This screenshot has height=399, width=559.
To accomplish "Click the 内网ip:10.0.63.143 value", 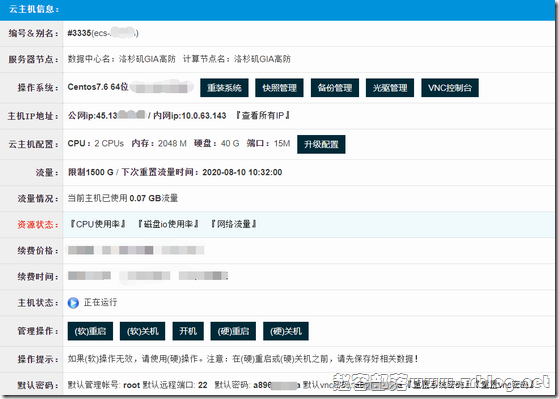I will click(190, 116).
